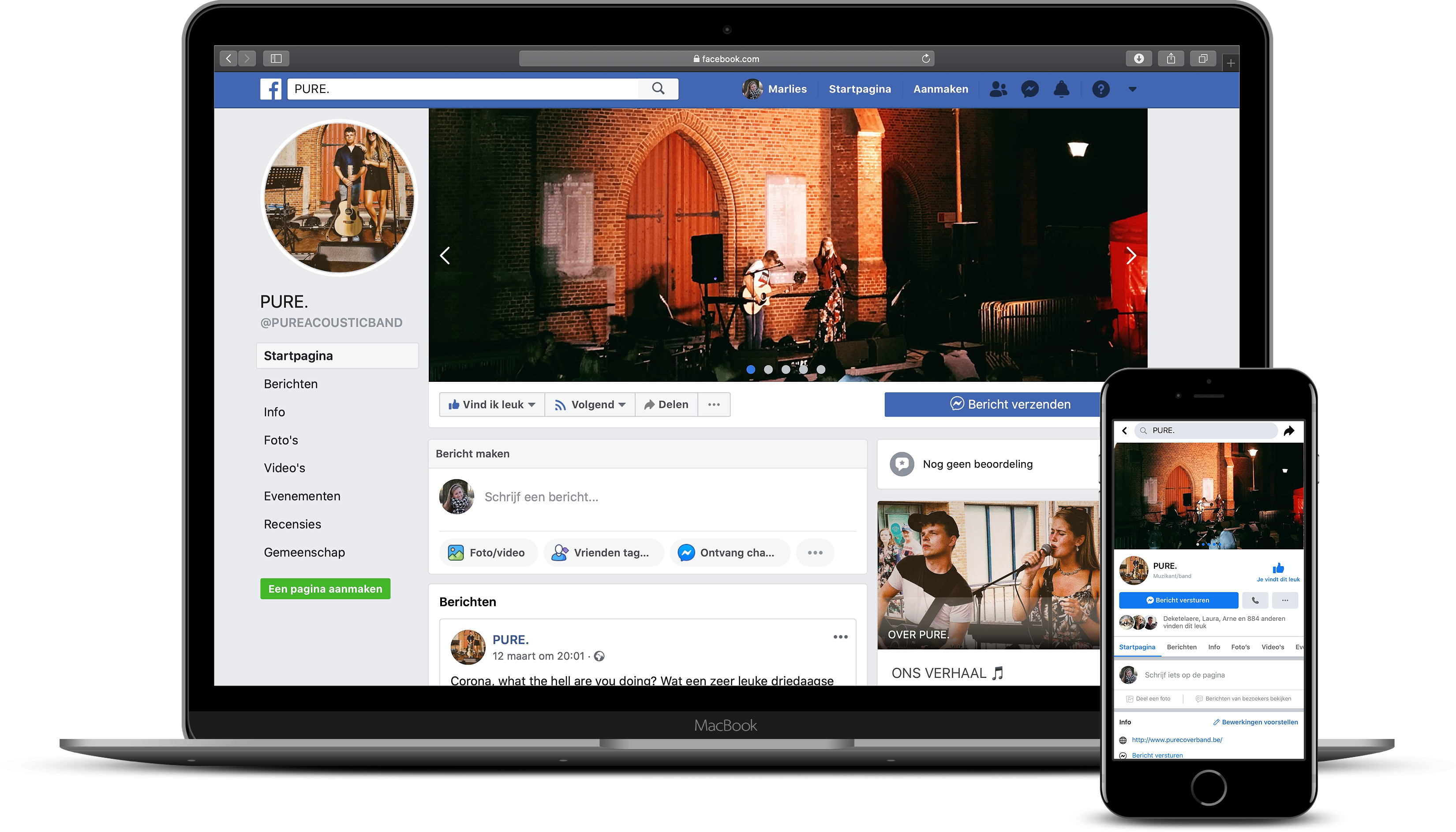Click Een pagina aanmaken button
The width and height of the screenshot is (1456, 832).
325,589
